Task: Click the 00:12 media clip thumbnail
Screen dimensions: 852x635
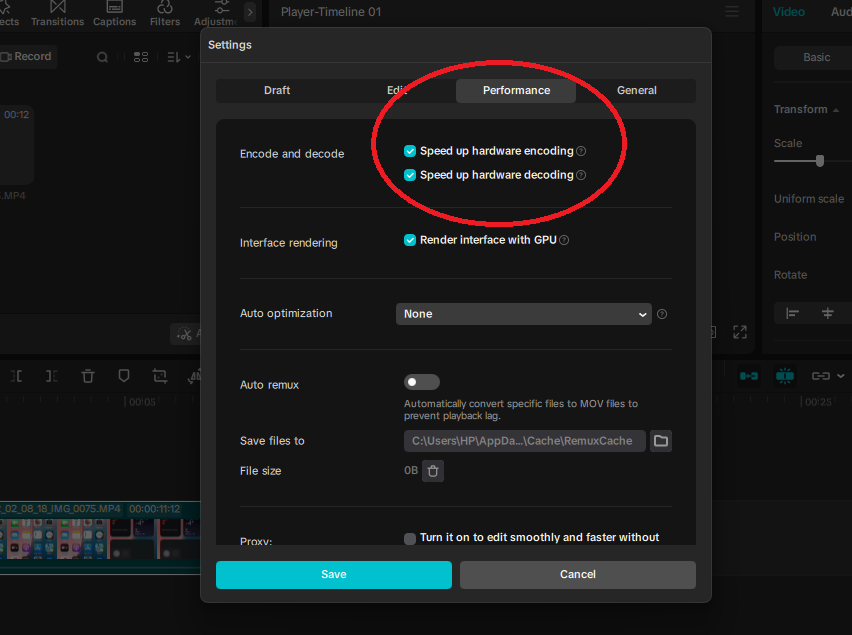Action: (16, 144)
